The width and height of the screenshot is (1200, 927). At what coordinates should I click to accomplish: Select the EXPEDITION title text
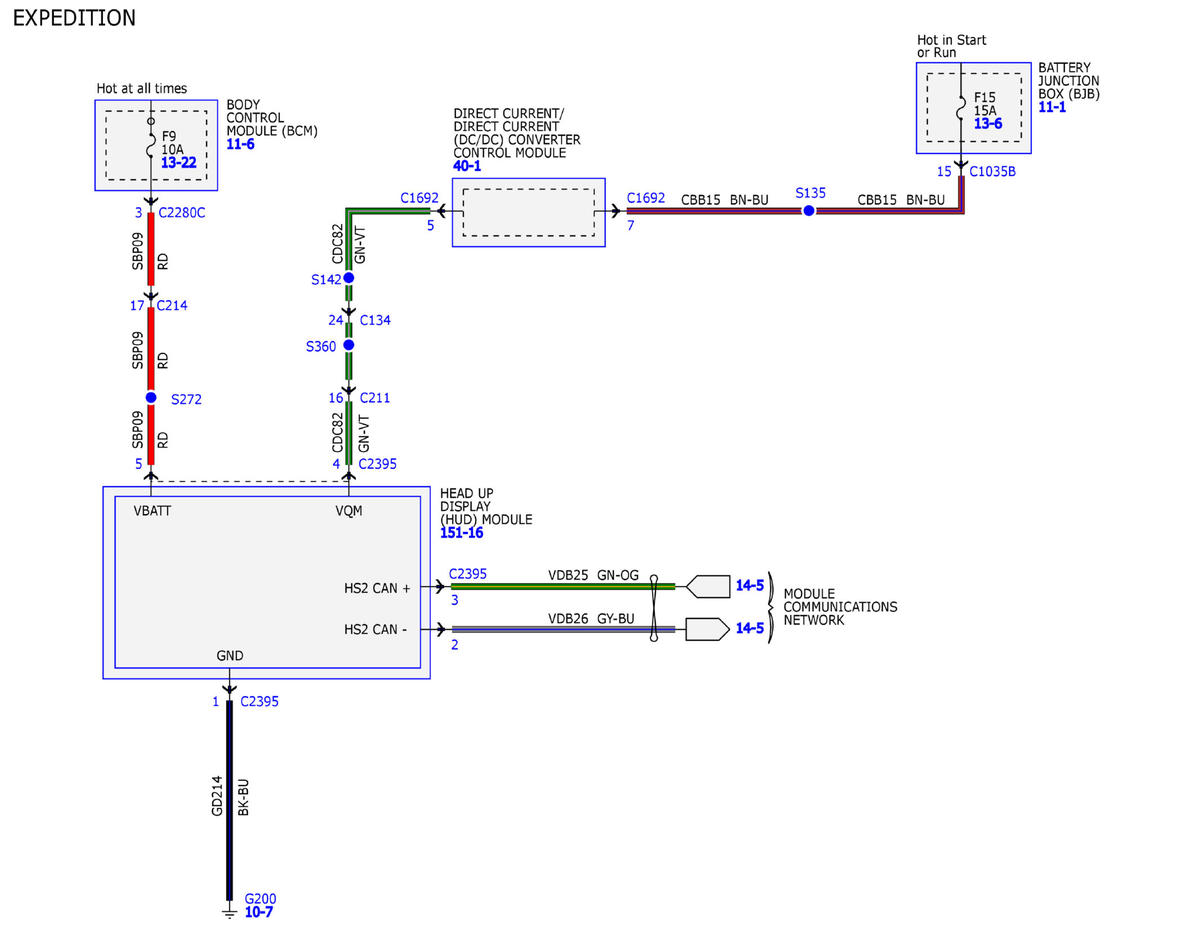(x=74, y=18)
